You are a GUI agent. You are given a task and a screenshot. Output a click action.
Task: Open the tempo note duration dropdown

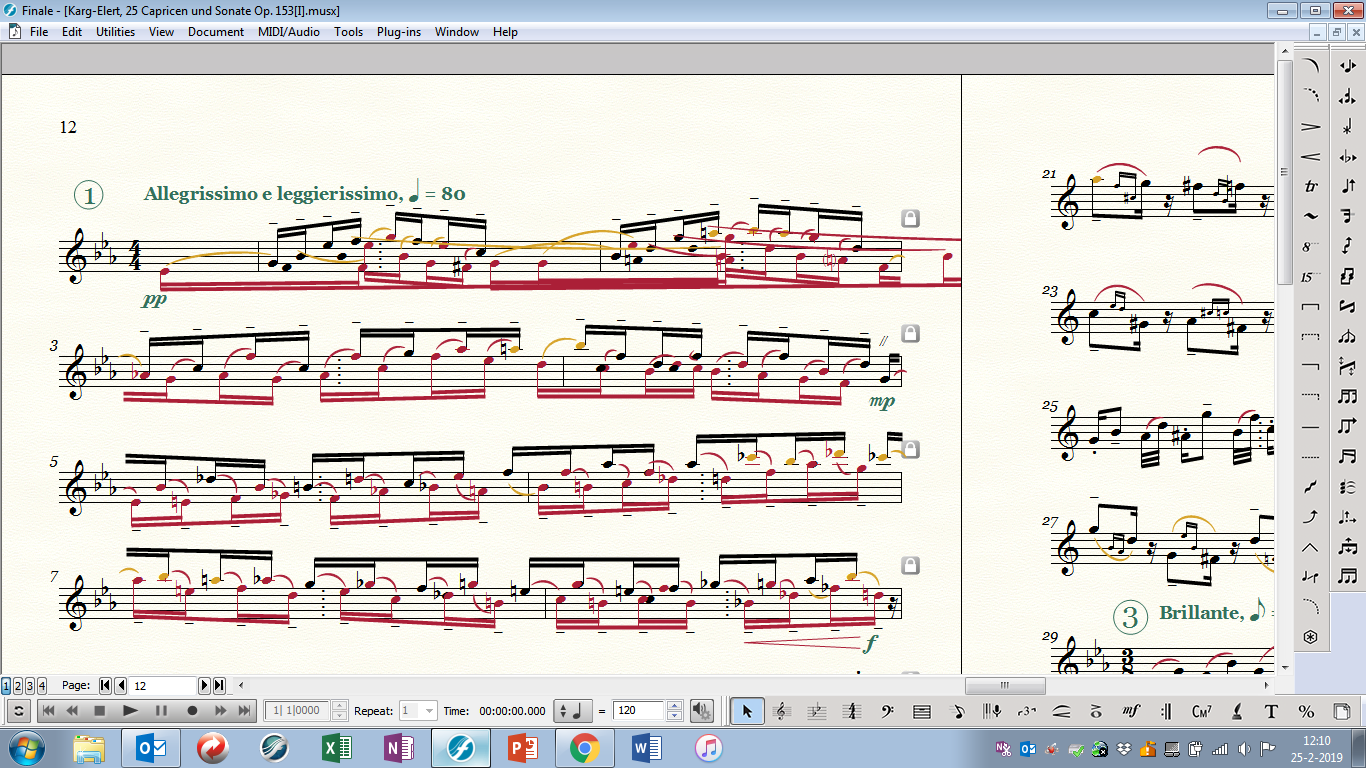pyautogui.click(x=571, y=711)
